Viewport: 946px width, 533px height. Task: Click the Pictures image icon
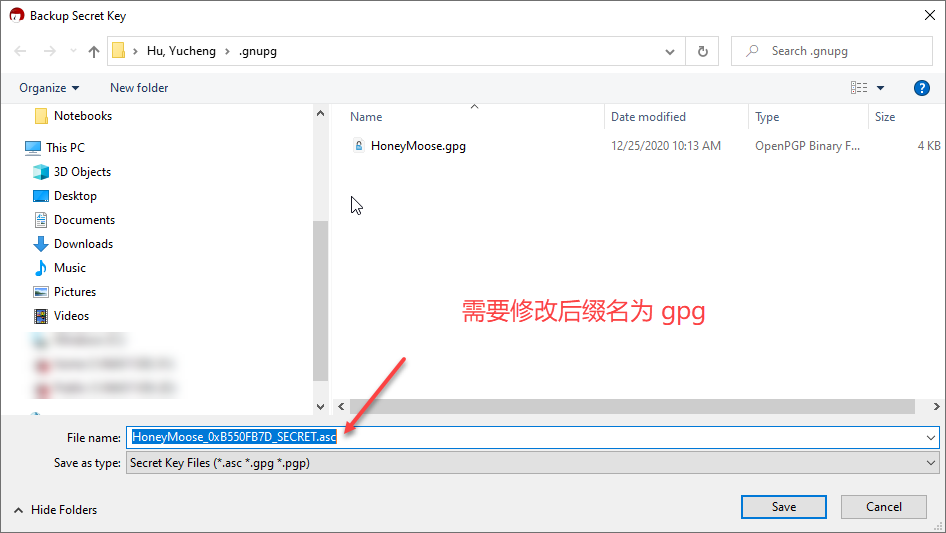coord(41,292)
